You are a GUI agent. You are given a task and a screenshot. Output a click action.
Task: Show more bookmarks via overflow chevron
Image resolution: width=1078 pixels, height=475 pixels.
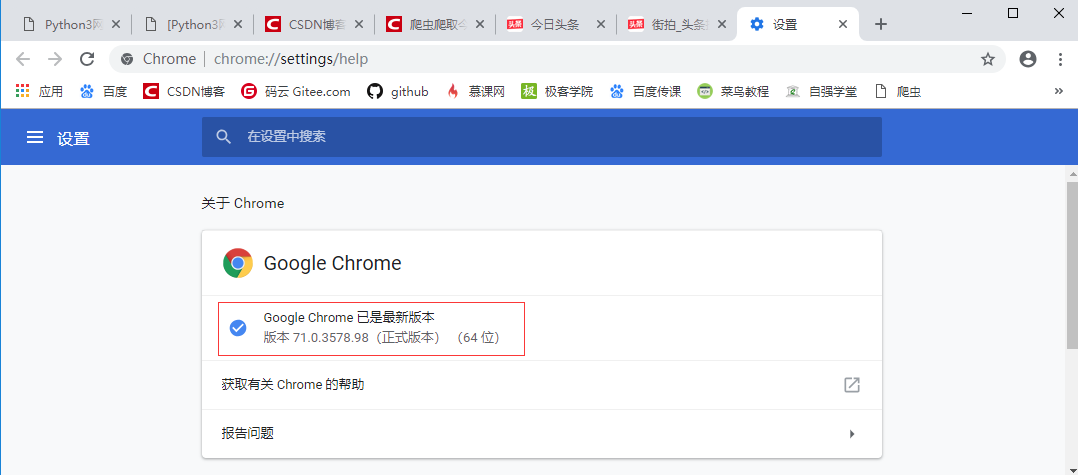(1059, 91)
